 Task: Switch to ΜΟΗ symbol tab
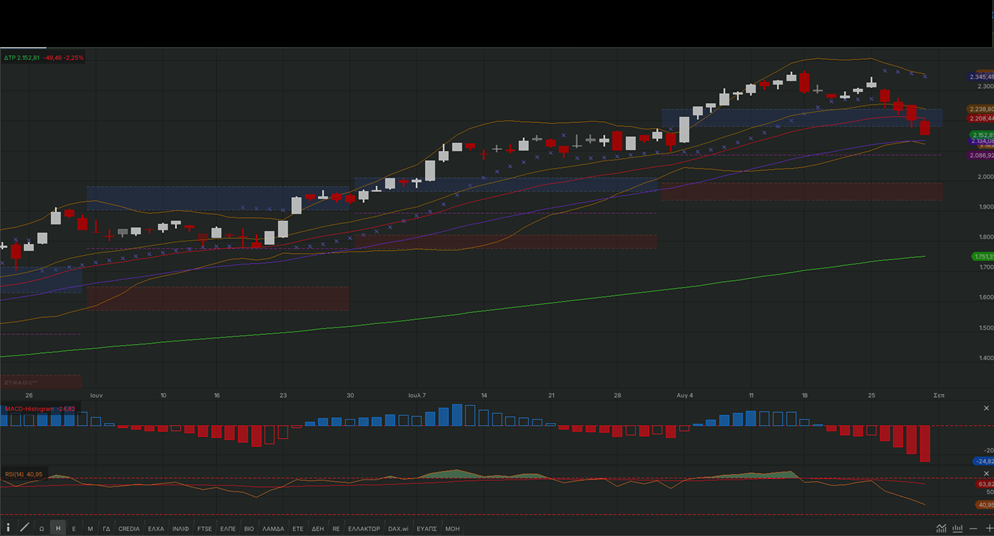pos(452,528)
